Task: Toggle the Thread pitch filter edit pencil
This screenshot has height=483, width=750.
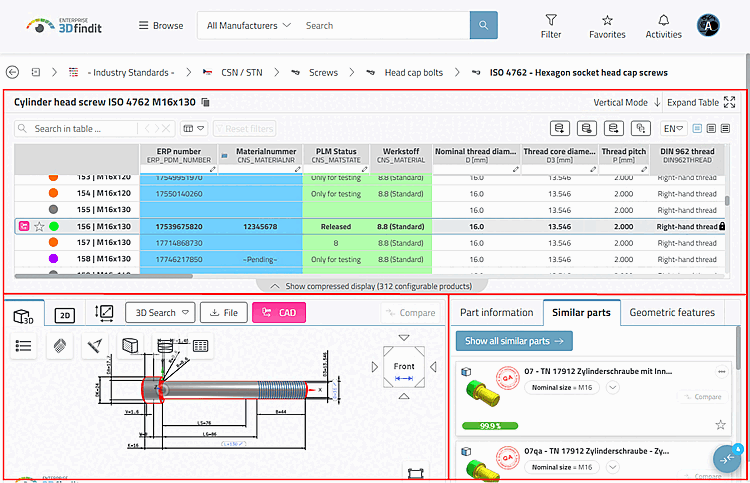Action: (644, 169)
